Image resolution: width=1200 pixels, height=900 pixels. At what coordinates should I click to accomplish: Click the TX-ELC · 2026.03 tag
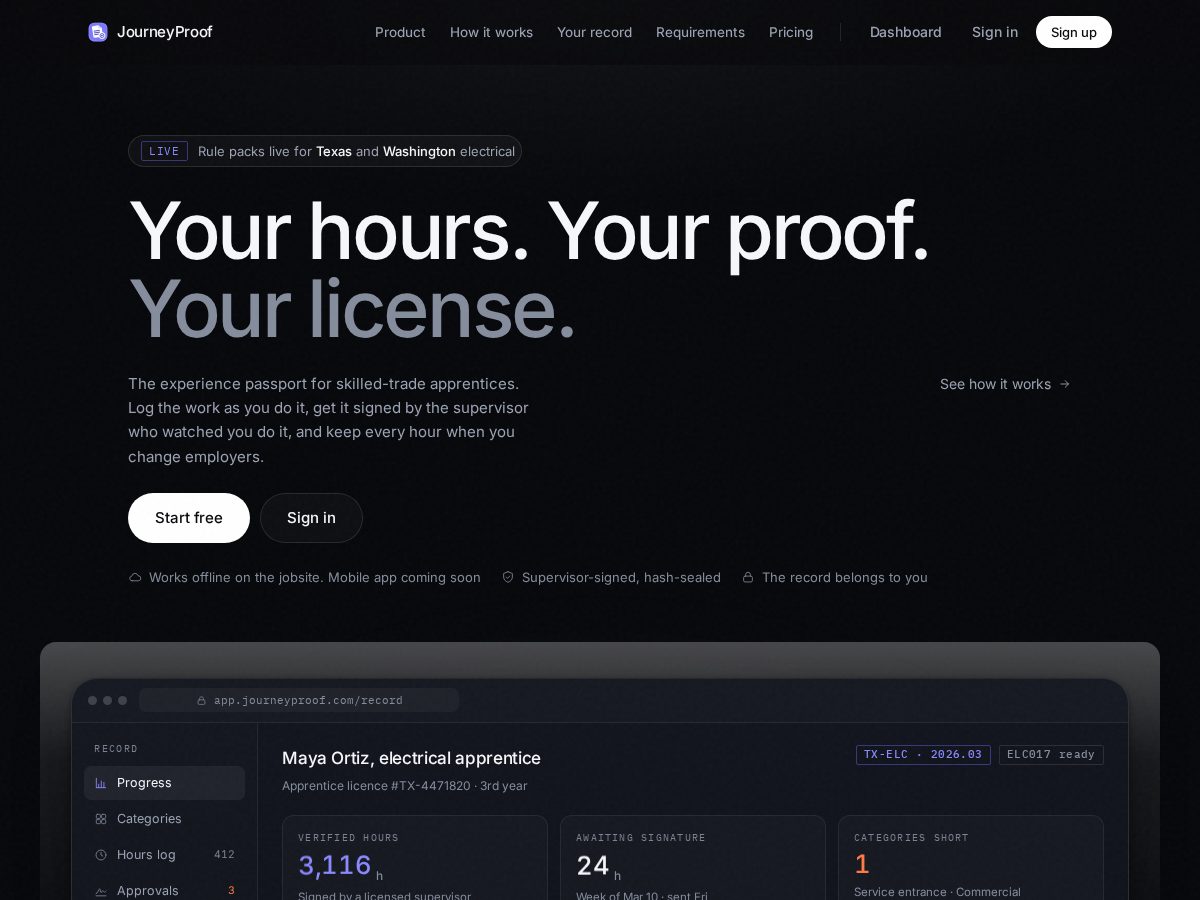[x=923, y=755]
